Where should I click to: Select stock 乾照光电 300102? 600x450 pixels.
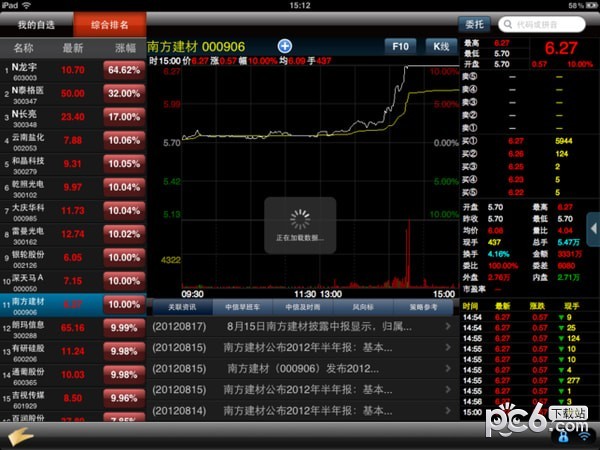73,188
